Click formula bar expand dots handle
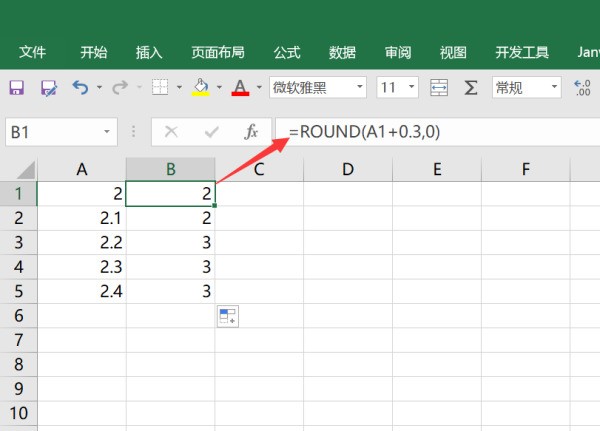The height and width of the screenshot is (431, 600). tap(134, 132)
